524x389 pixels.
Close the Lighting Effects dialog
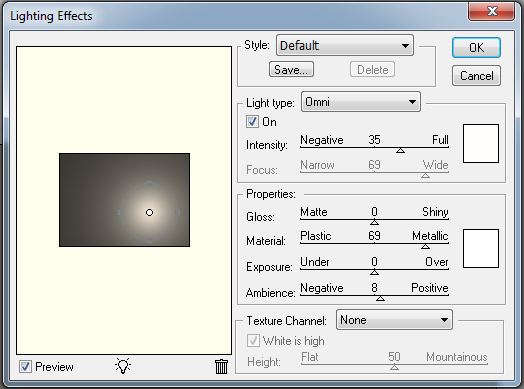coord(491,11)
